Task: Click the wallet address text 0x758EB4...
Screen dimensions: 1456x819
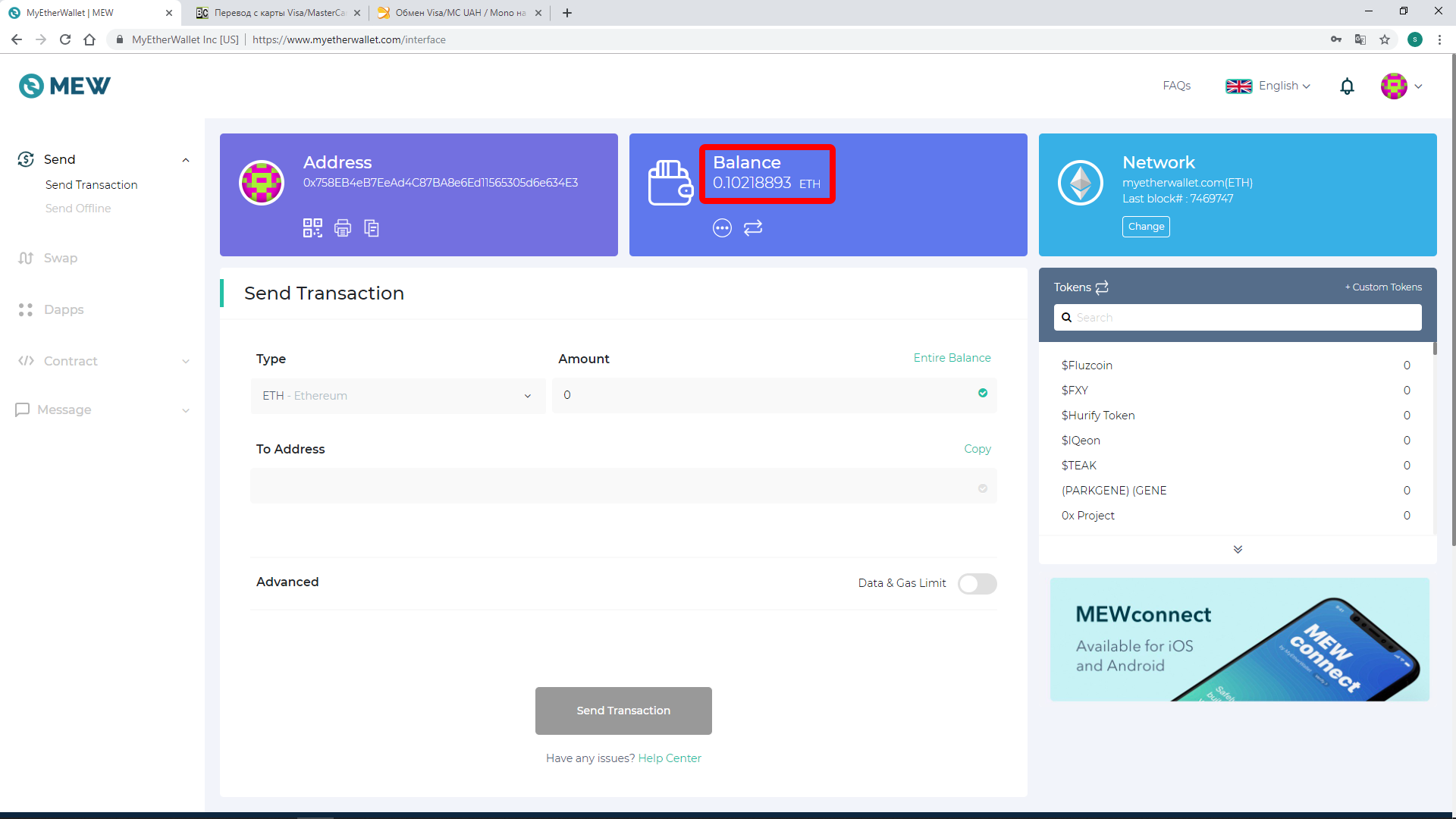Action: point(441,183)
